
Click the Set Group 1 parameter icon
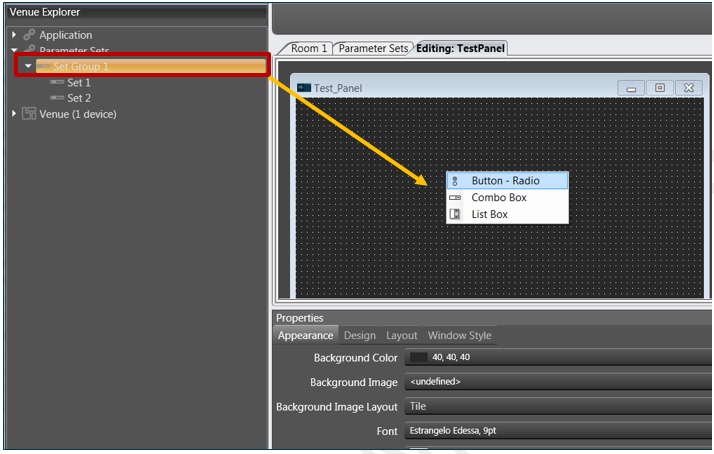tap(44, 66)
